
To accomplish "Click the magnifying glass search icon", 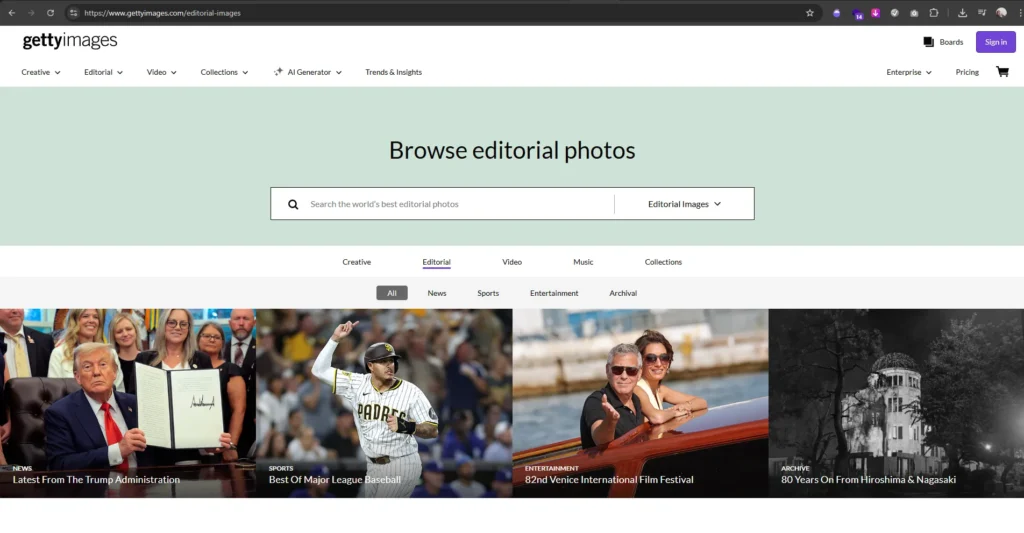I will pos(293,204).
